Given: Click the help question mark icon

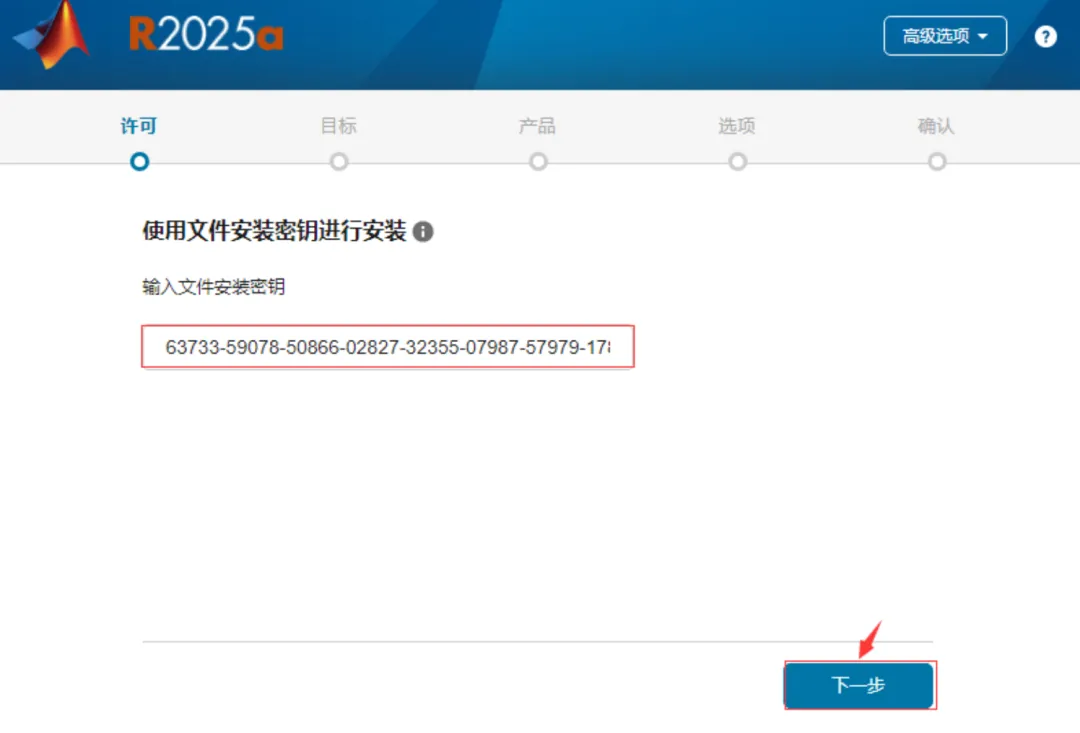Looking at the screenshot, I should click(1045, 37).
